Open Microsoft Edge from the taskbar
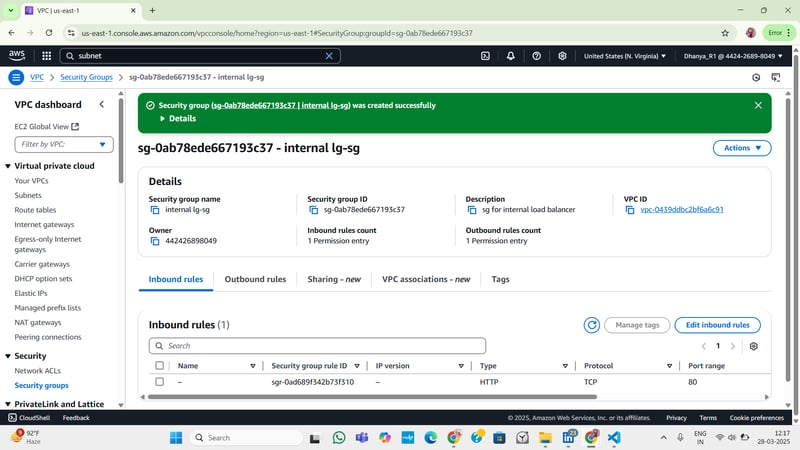This screenshot has height=450, width=800. 431,438
